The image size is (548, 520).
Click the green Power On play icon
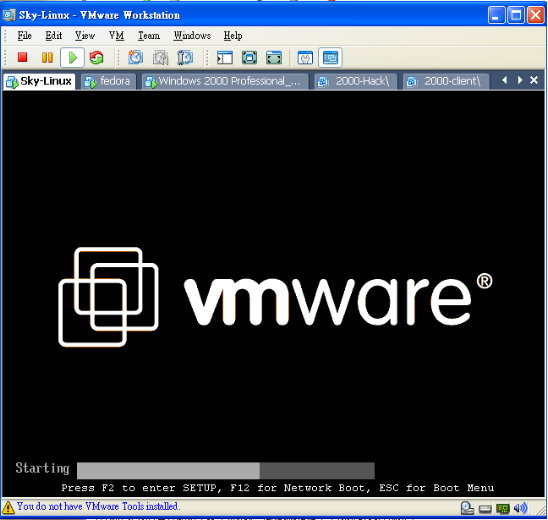(72, 58)
